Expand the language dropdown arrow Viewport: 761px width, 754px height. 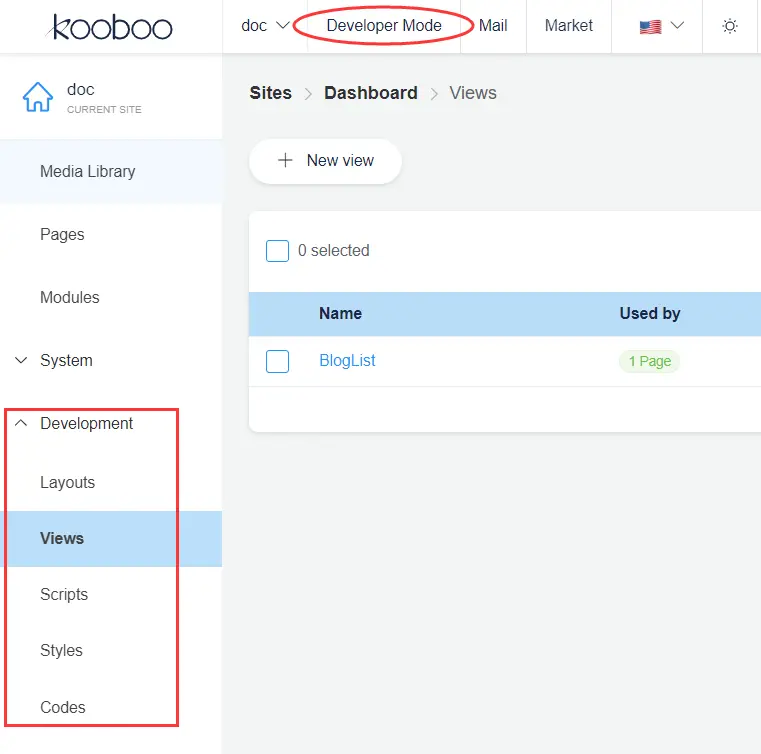pyautogui.click(x=678, y=26)
